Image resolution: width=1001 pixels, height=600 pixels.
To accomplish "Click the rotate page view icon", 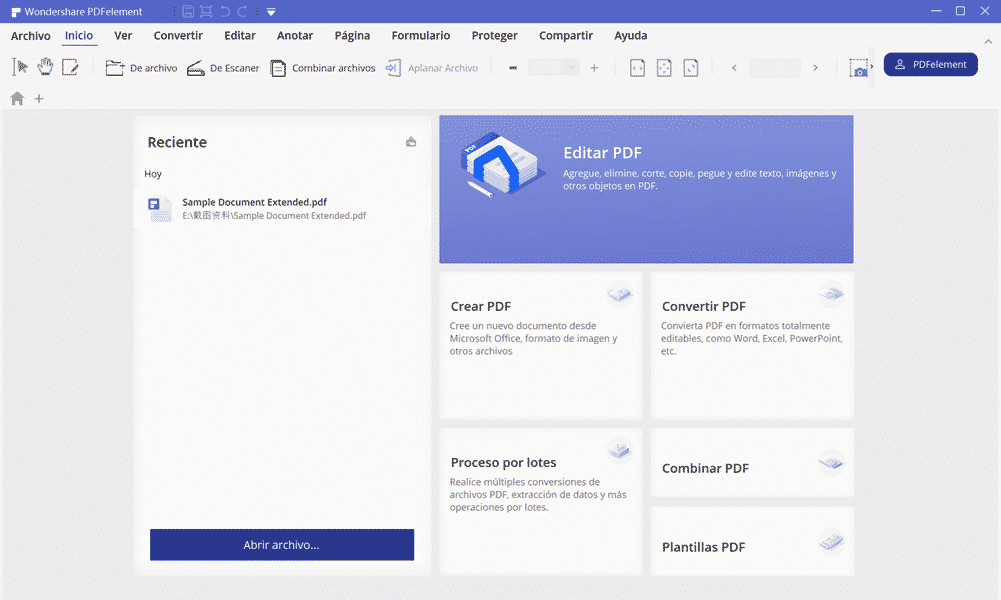I will pyautogui.click(x=691, y=68).
